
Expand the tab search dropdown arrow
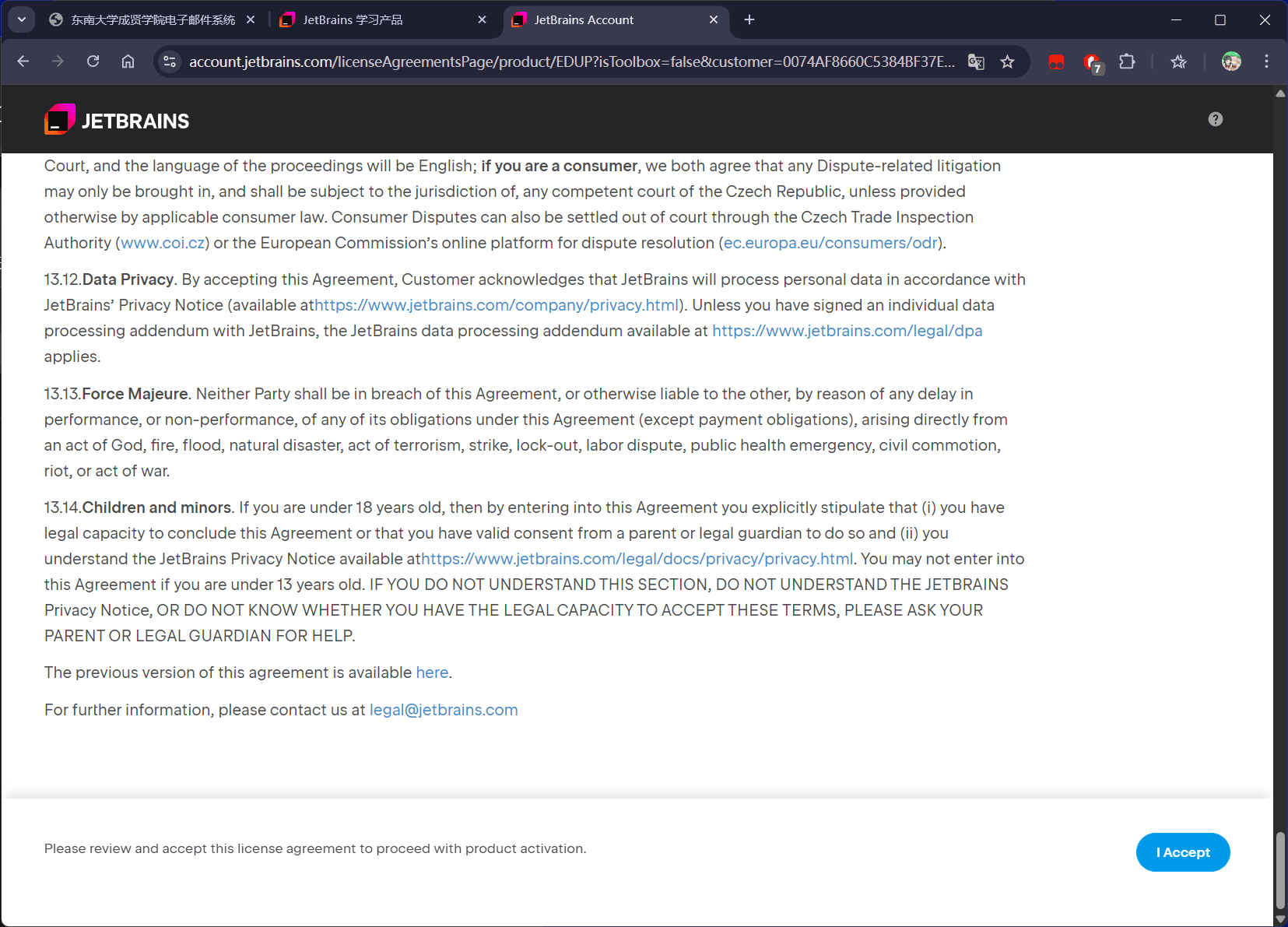pos(21,19)
